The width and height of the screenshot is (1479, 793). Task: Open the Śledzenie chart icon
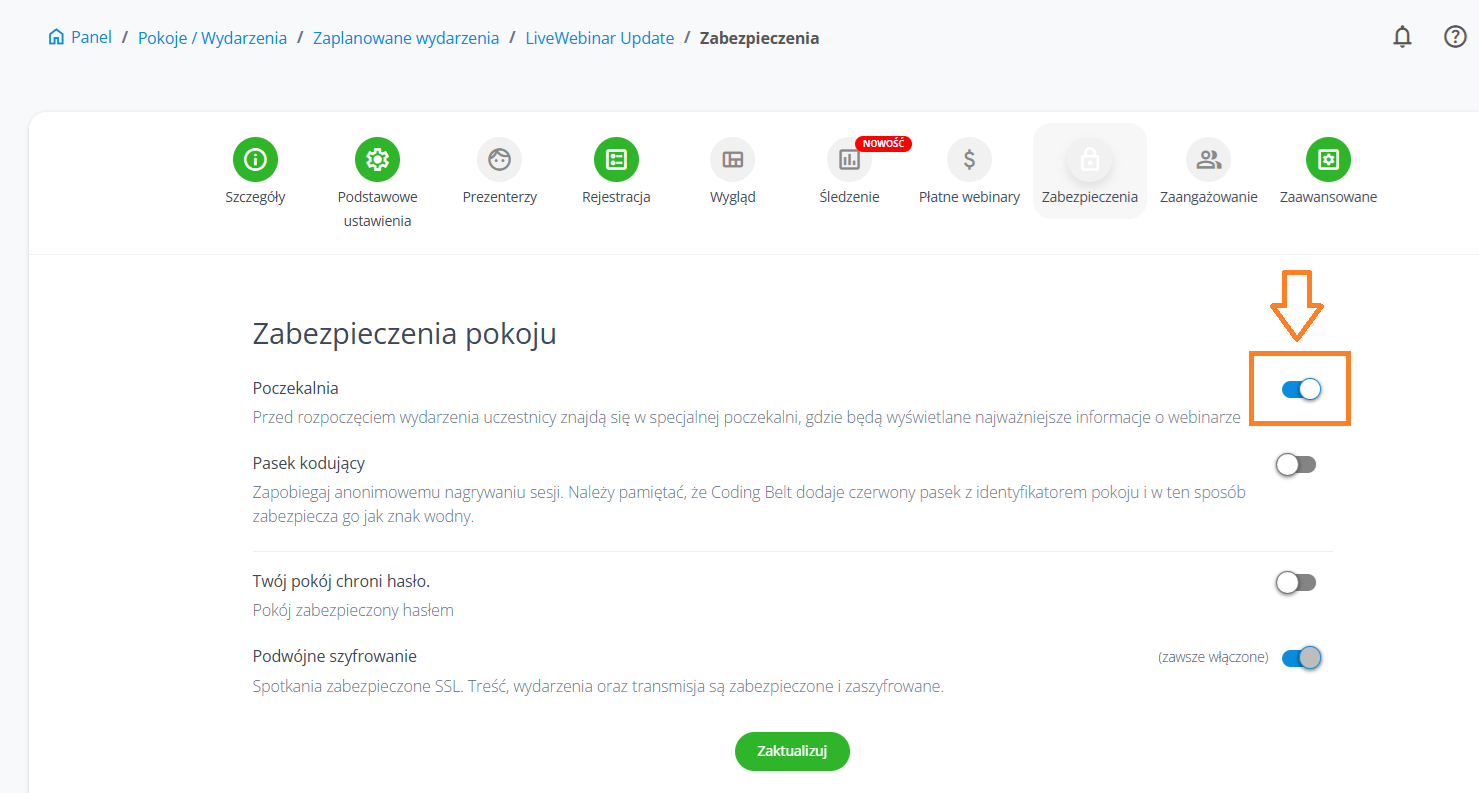click(849, 159)
